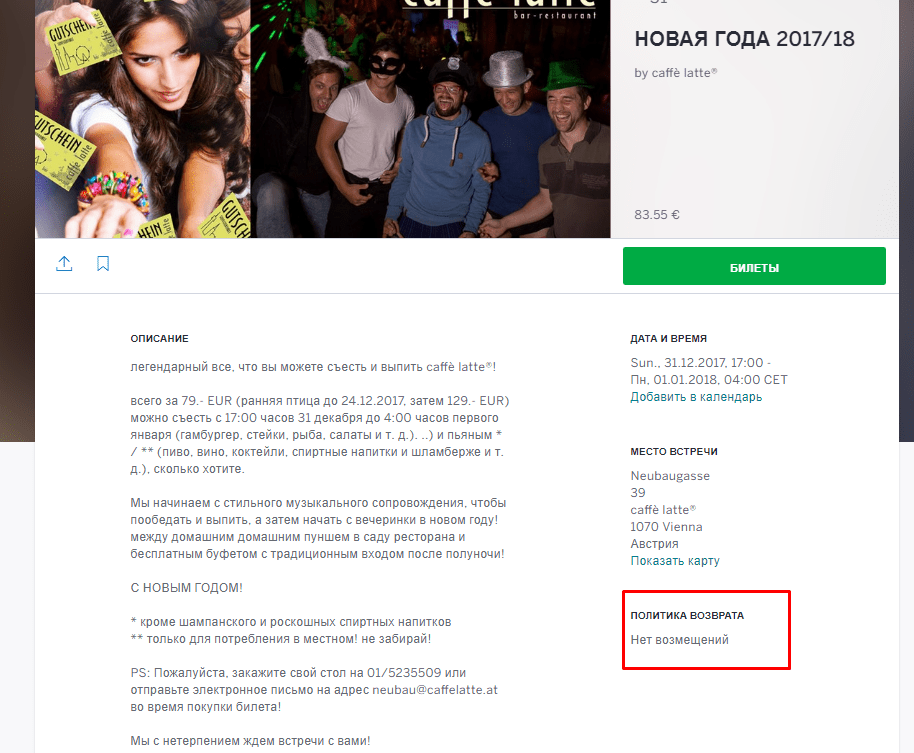
Task: Click the 83.55 € price
Action: click(657, 214)
